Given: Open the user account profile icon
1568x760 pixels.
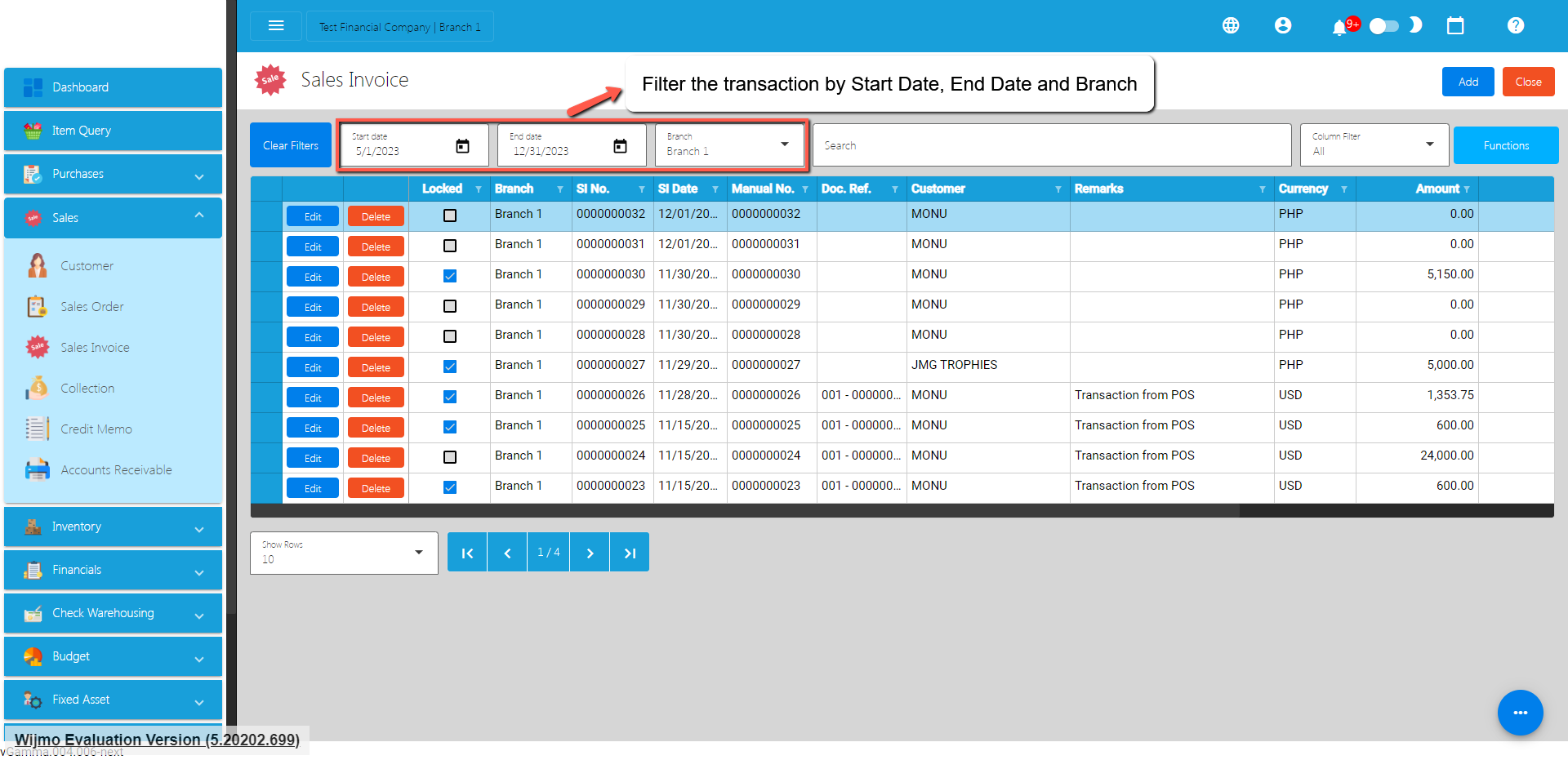Looking at the screenshot, I should (x=1283, y=26).
